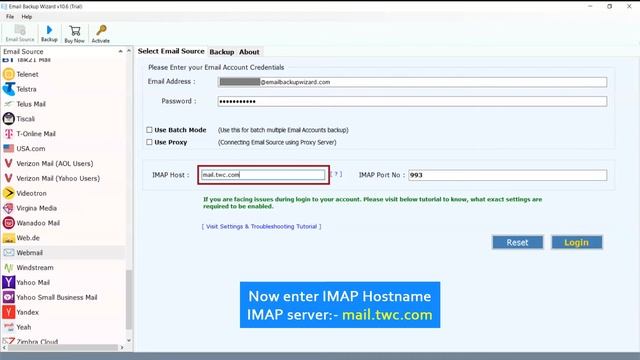Click the Backup toolbar play icon
This screenshot has height=360, width=640.
click(49, 30)
